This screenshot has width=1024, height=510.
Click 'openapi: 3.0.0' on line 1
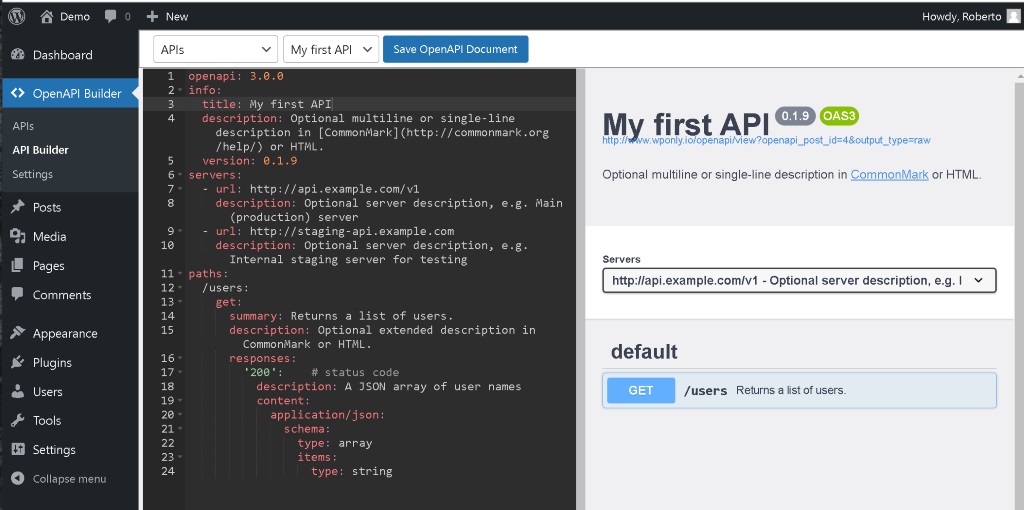236,76
